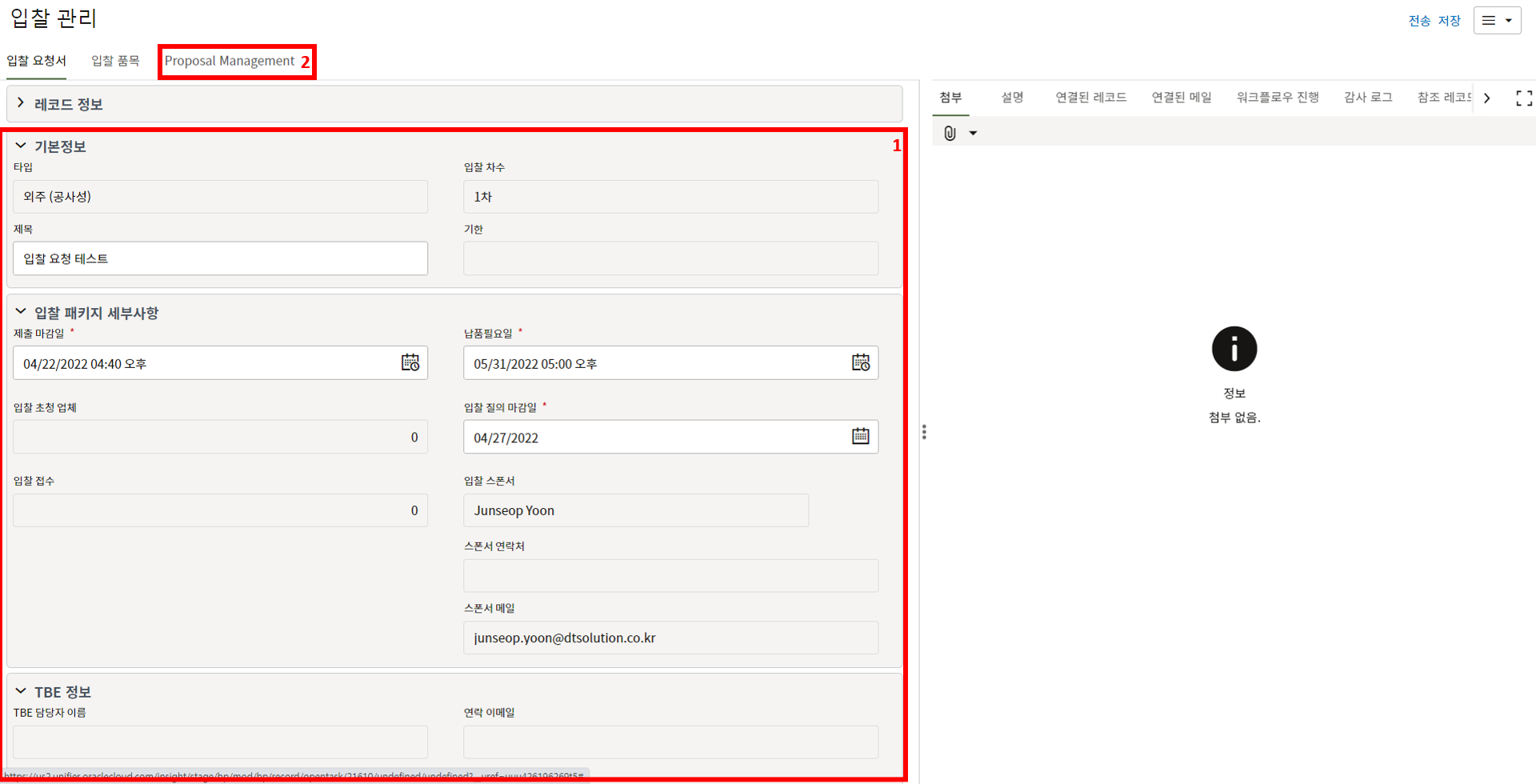The width and height of the screenshot is (1536, 784).
Task: Open the 워크플로우 진행 tab
Action: point(1277,98)
